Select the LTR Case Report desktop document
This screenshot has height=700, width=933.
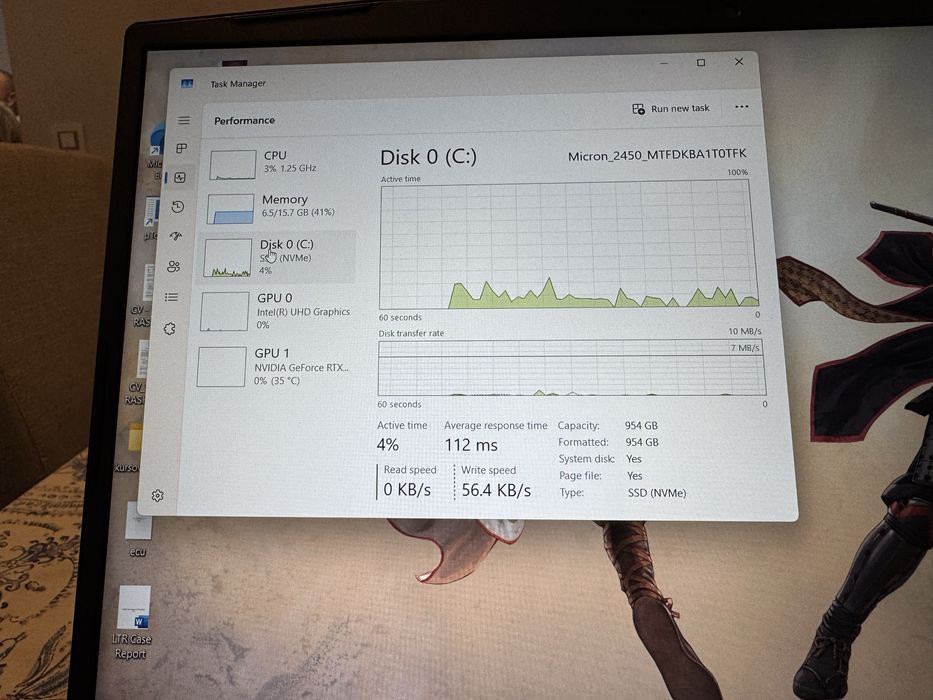(133, 623)
